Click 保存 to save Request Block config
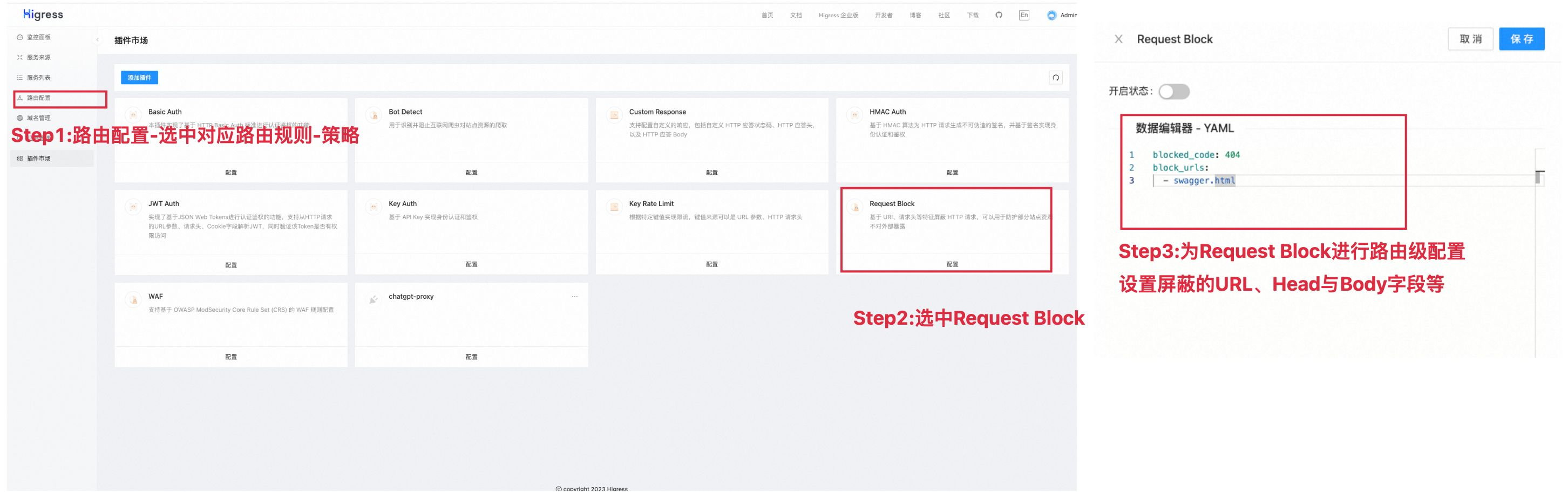Screen dimensions: 1568x493 coord(1522,39)
